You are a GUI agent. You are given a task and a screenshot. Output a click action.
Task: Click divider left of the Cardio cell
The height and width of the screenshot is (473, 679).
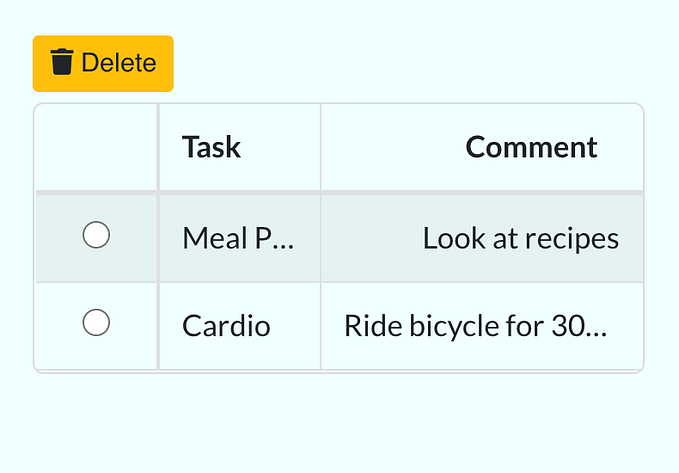click(x=158, y=326)
